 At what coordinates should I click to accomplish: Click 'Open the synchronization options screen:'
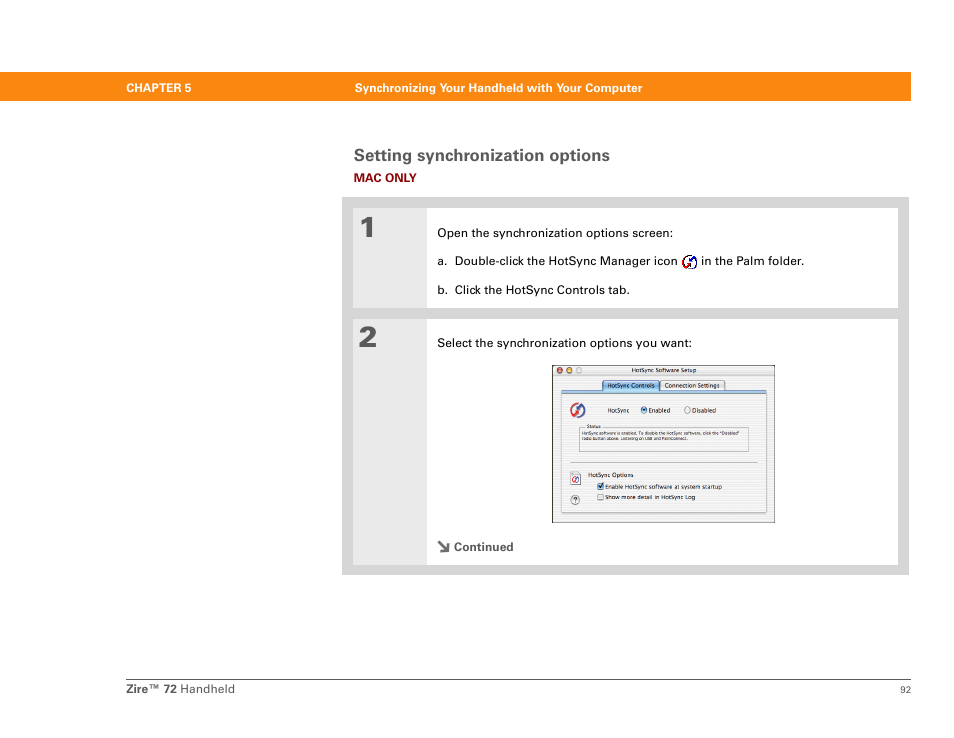tap(555, 232)
